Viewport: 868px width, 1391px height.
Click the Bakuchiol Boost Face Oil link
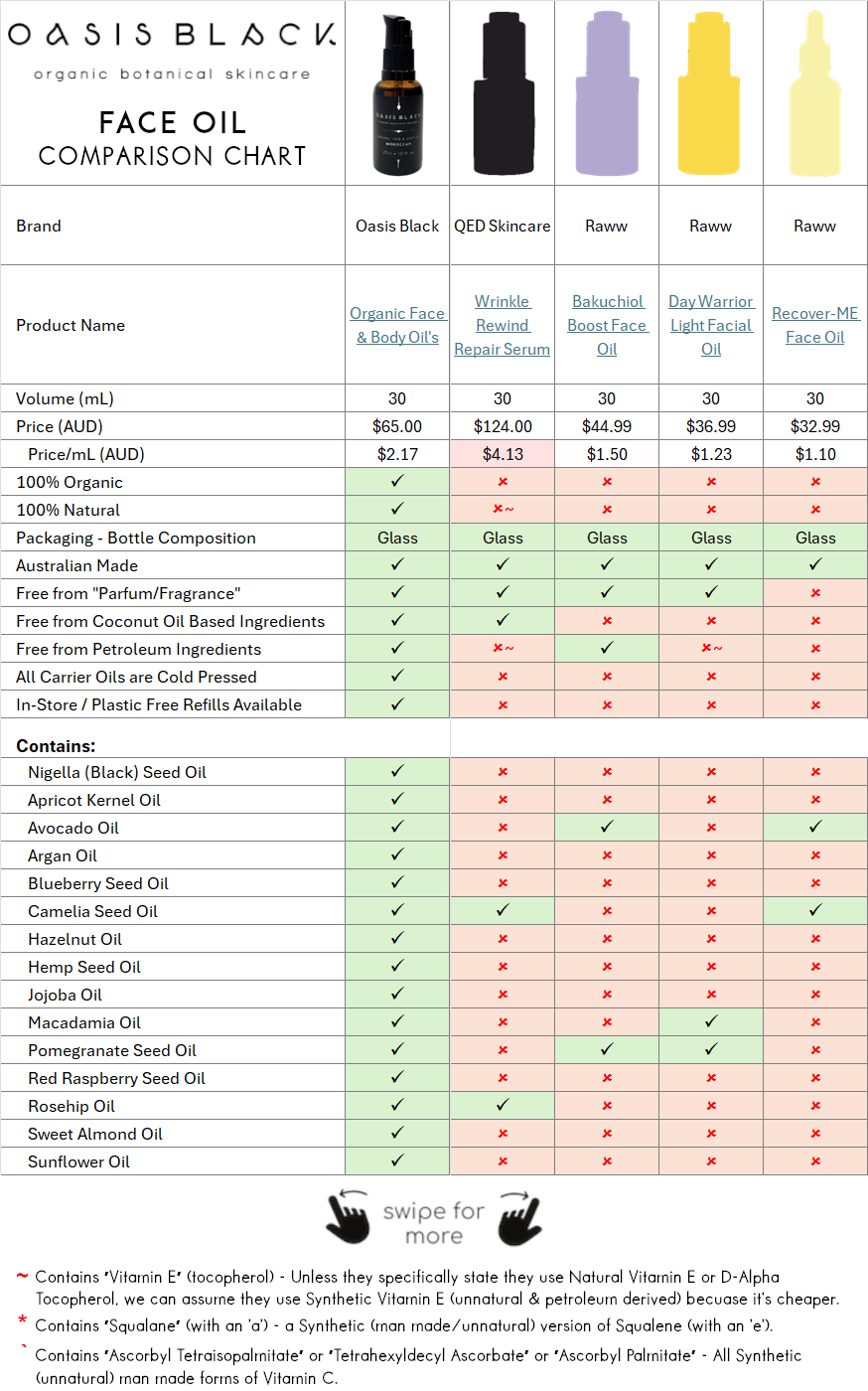tap(606, 325)
